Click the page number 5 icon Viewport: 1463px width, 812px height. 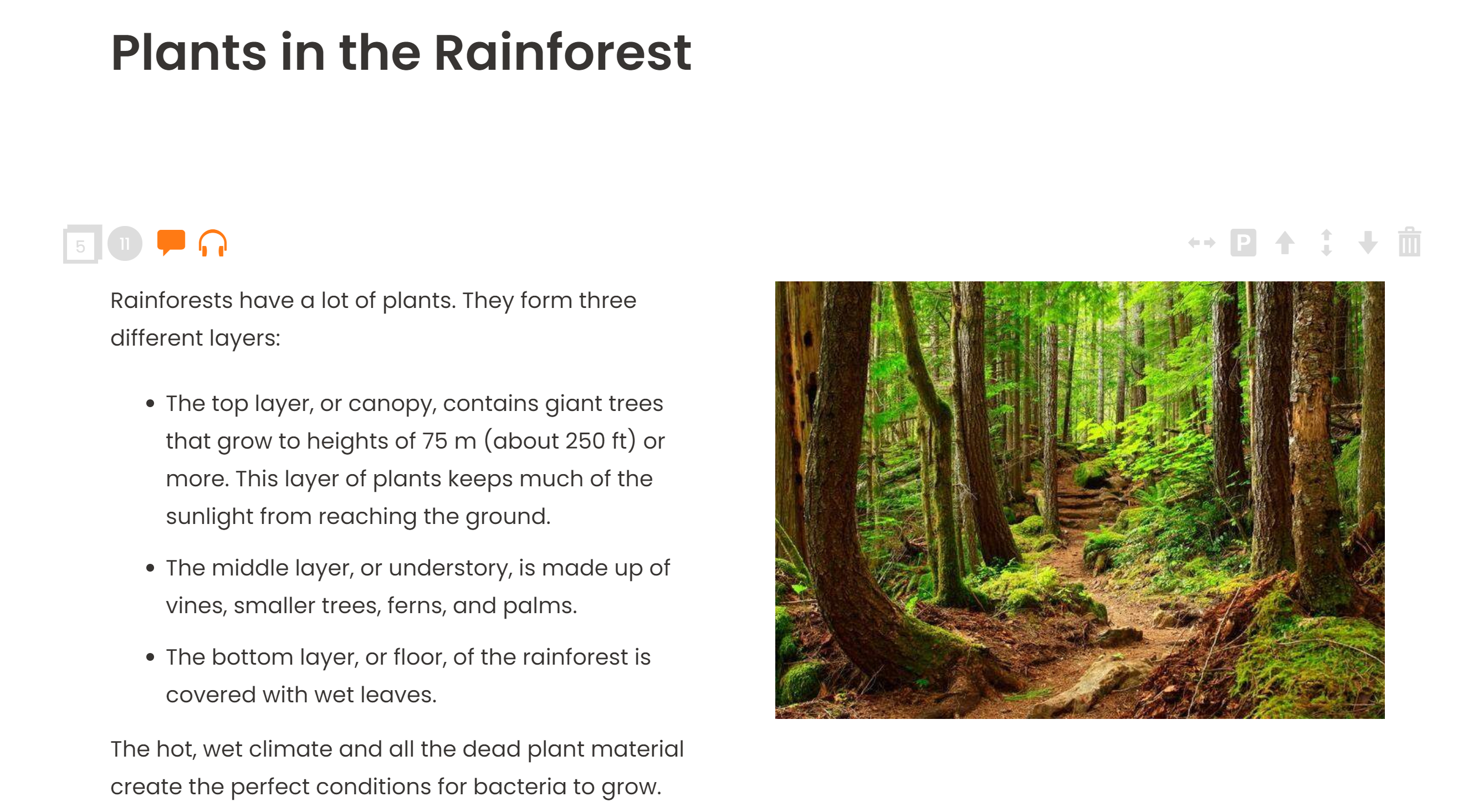coord(82,244)
